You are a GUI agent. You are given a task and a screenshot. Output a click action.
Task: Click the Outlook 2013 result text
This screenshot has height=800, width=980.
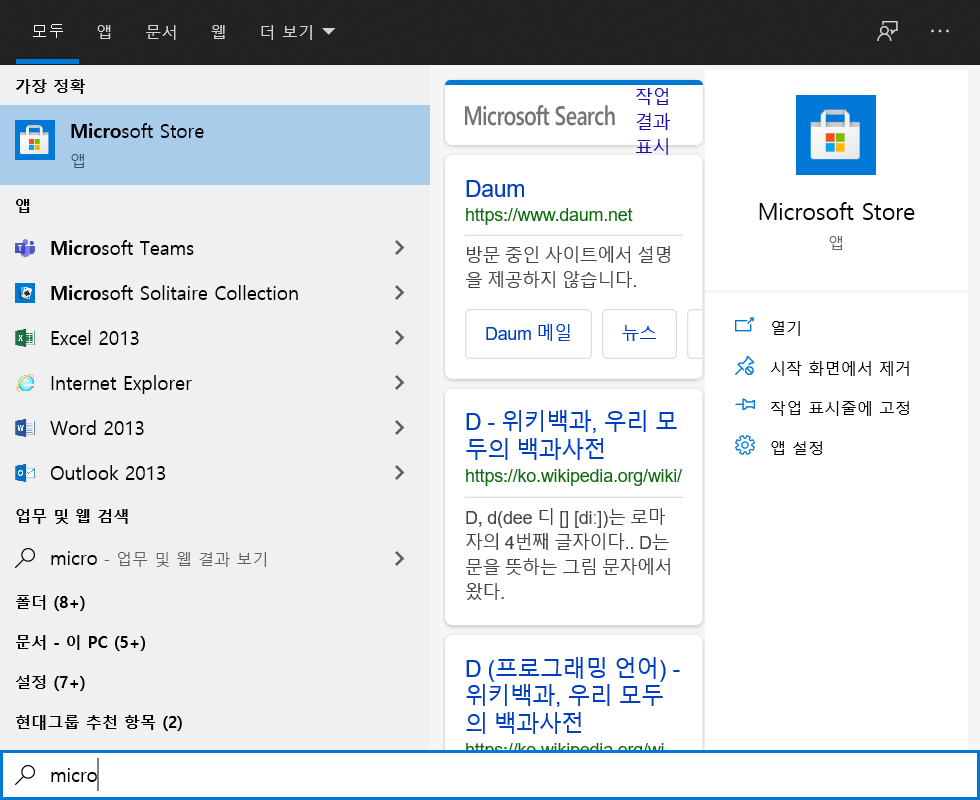click(x=108, y=473)
